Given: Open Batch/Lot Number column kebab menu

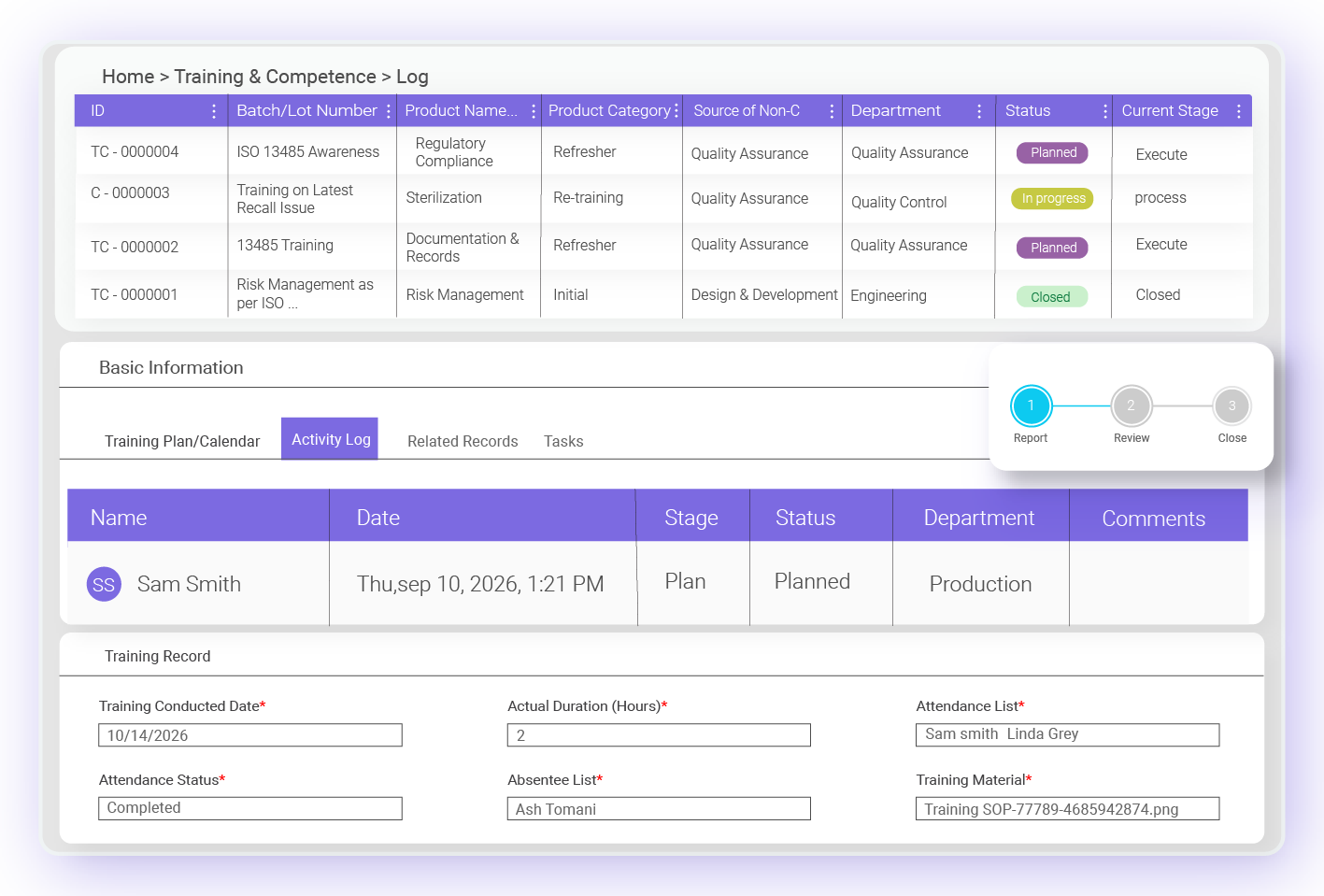Looking at the screenshot, I should tap(389, 111).
